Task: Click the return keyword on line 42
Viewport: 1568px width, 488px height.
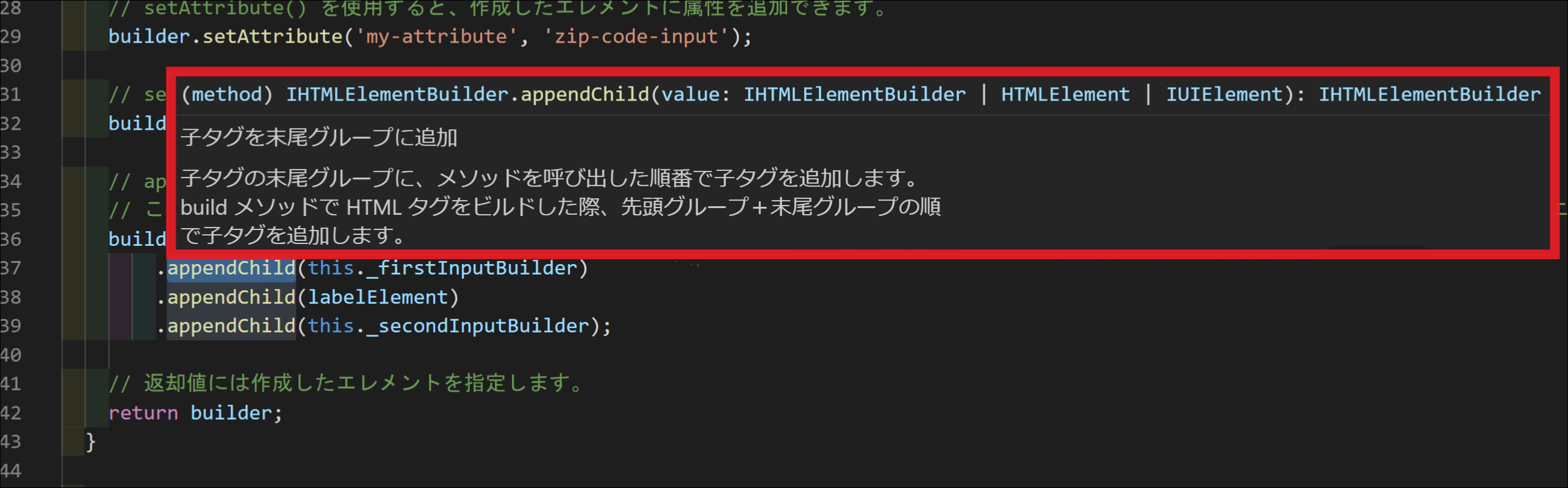Action: (143, 413)
